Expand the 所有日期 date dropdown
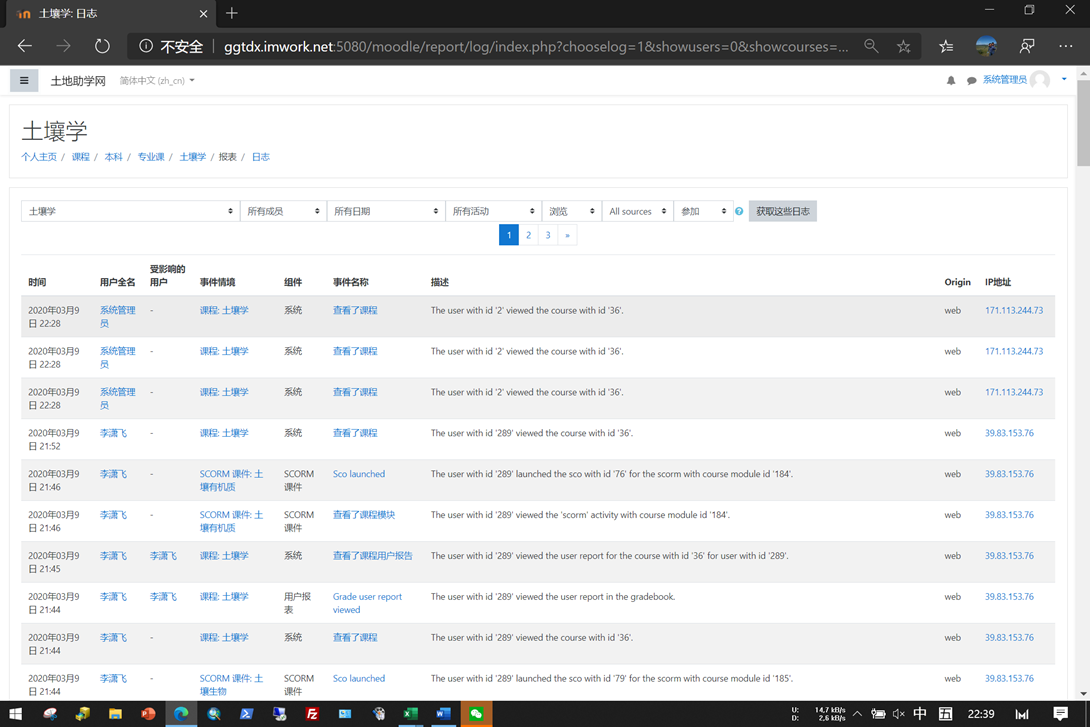Screen dimensions: 1090x727 (385, 212)
